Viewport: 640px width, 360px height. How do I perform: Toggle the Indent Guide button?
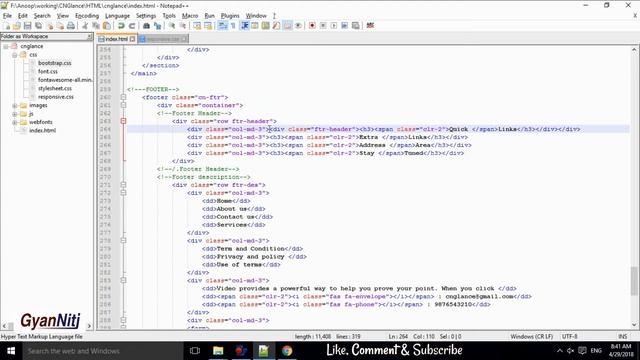[245, 26]
